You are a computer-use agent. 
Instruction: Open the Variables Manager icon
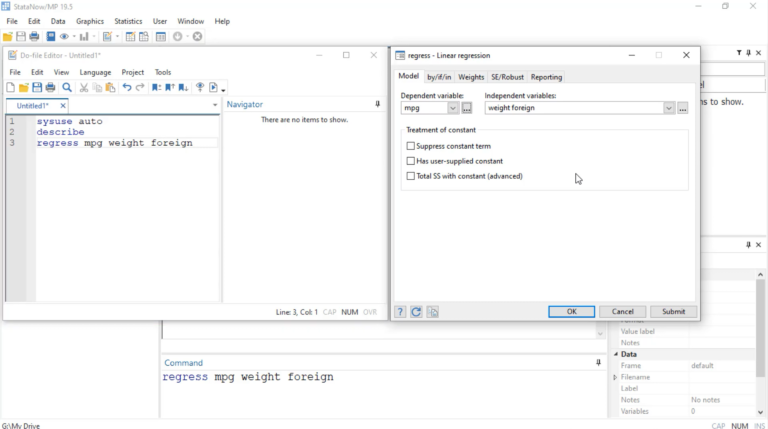click(x=161, y=37)
